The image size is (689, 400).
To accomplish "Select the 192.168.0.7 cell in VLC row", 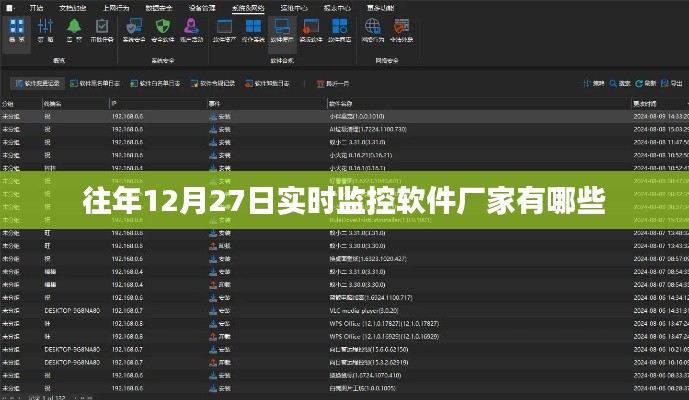I will click(x=127, y=311).
